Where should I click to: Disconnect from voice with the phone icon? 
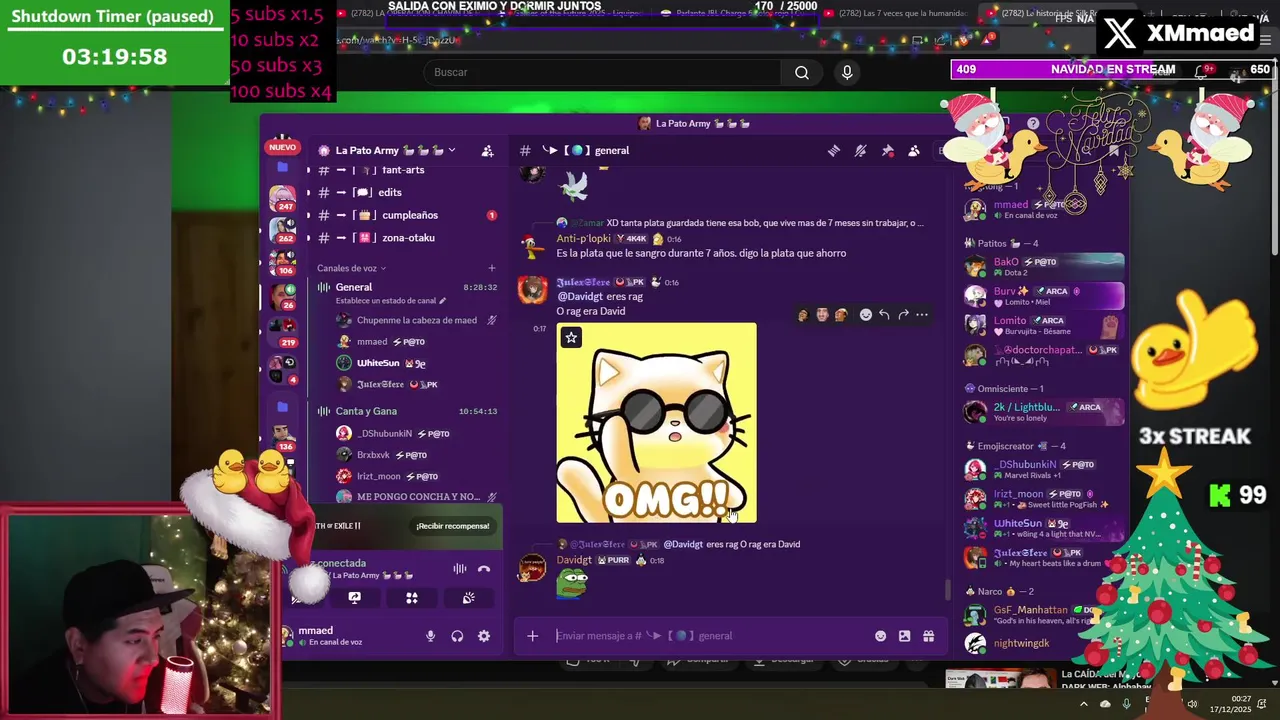pyautogui.click(x=484, y=569)
